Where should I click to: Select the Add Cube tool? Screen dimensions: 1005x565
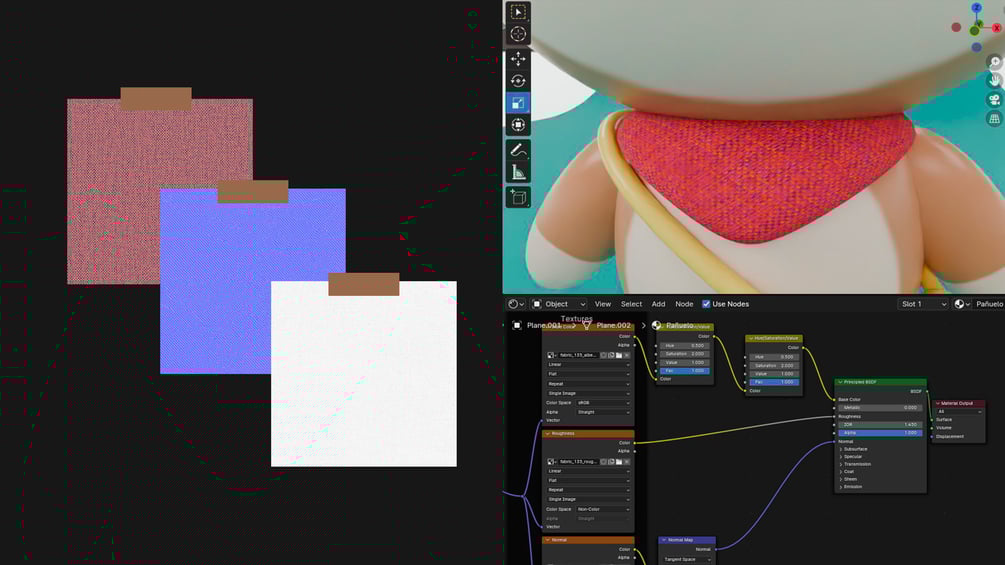coord(518,197)
